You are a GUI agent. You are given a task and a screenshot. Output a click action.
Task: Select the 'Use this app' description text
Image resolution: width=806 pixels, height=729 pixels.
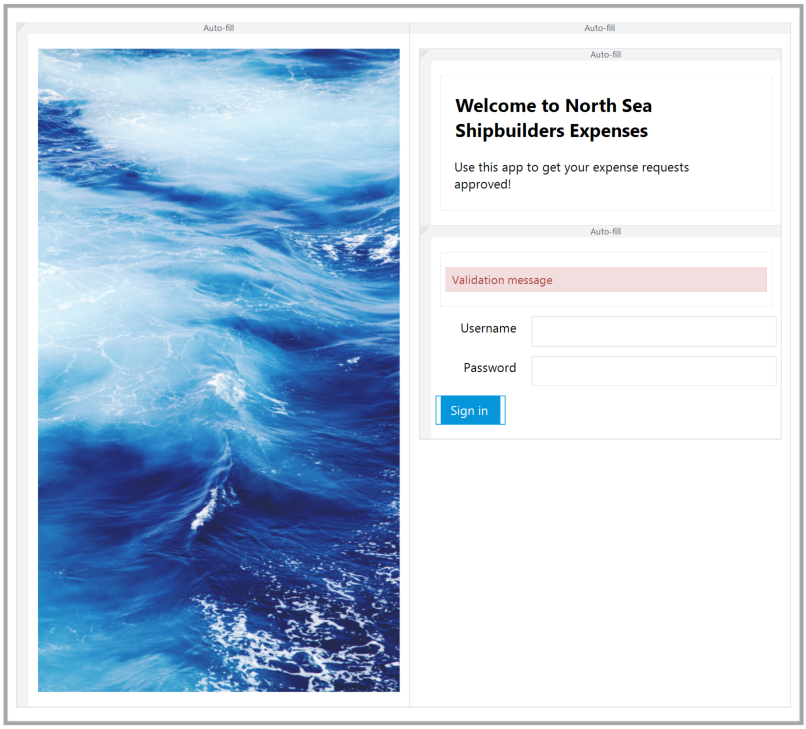pyautogui.click(x=572, y=176)
